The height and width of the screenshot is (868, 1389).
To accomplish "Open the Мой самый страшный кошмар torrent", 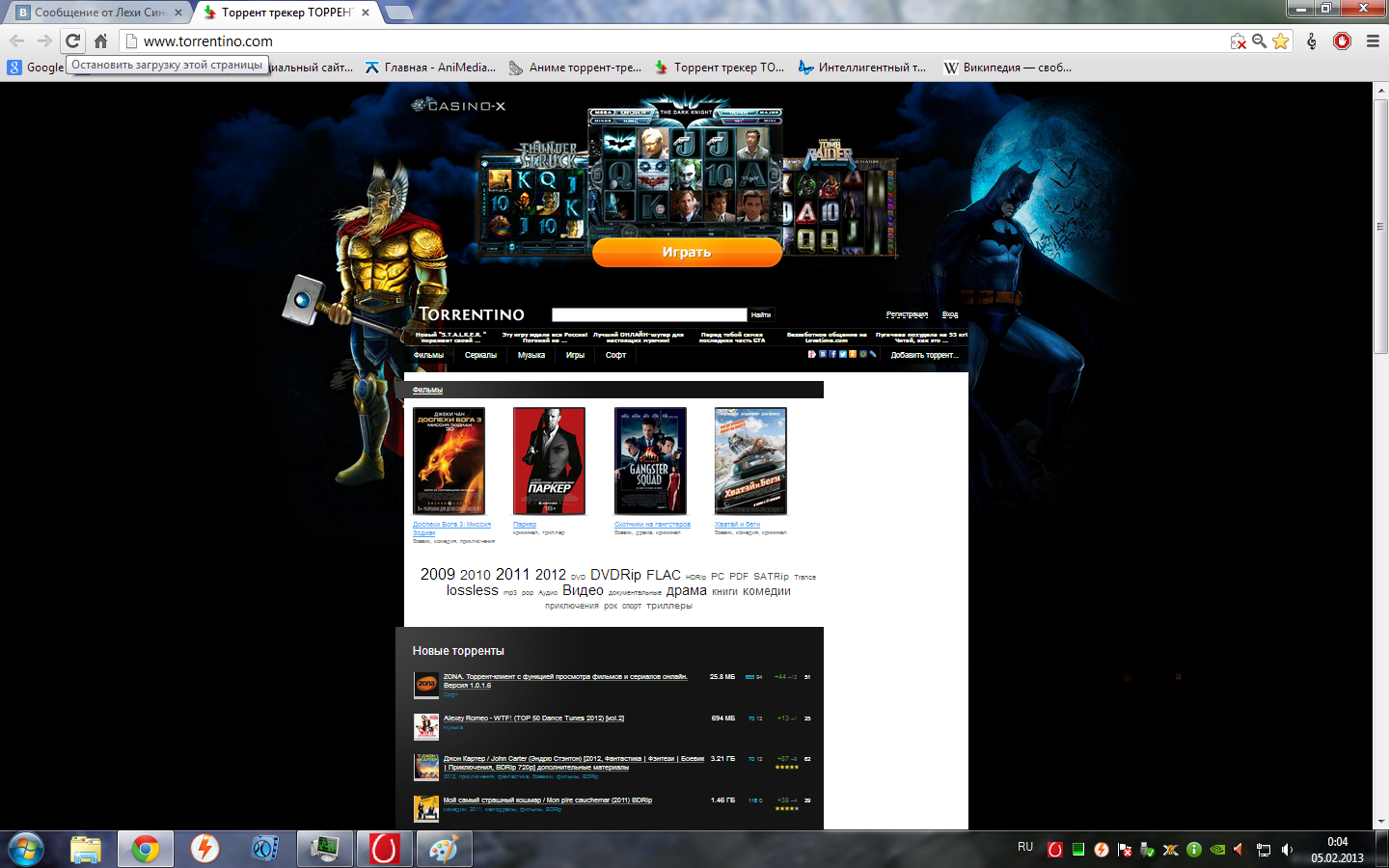I will pyautogui.click(x=547, y=800).
